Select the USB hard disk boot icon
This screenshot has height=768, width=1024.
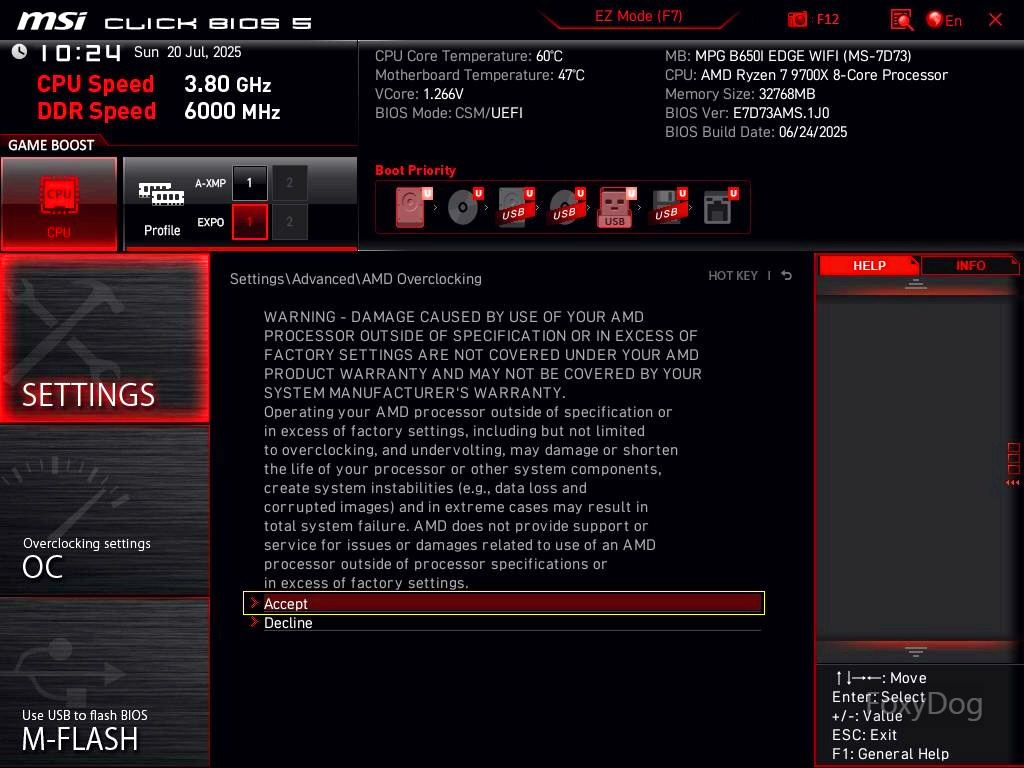click(x=516, y=207)
